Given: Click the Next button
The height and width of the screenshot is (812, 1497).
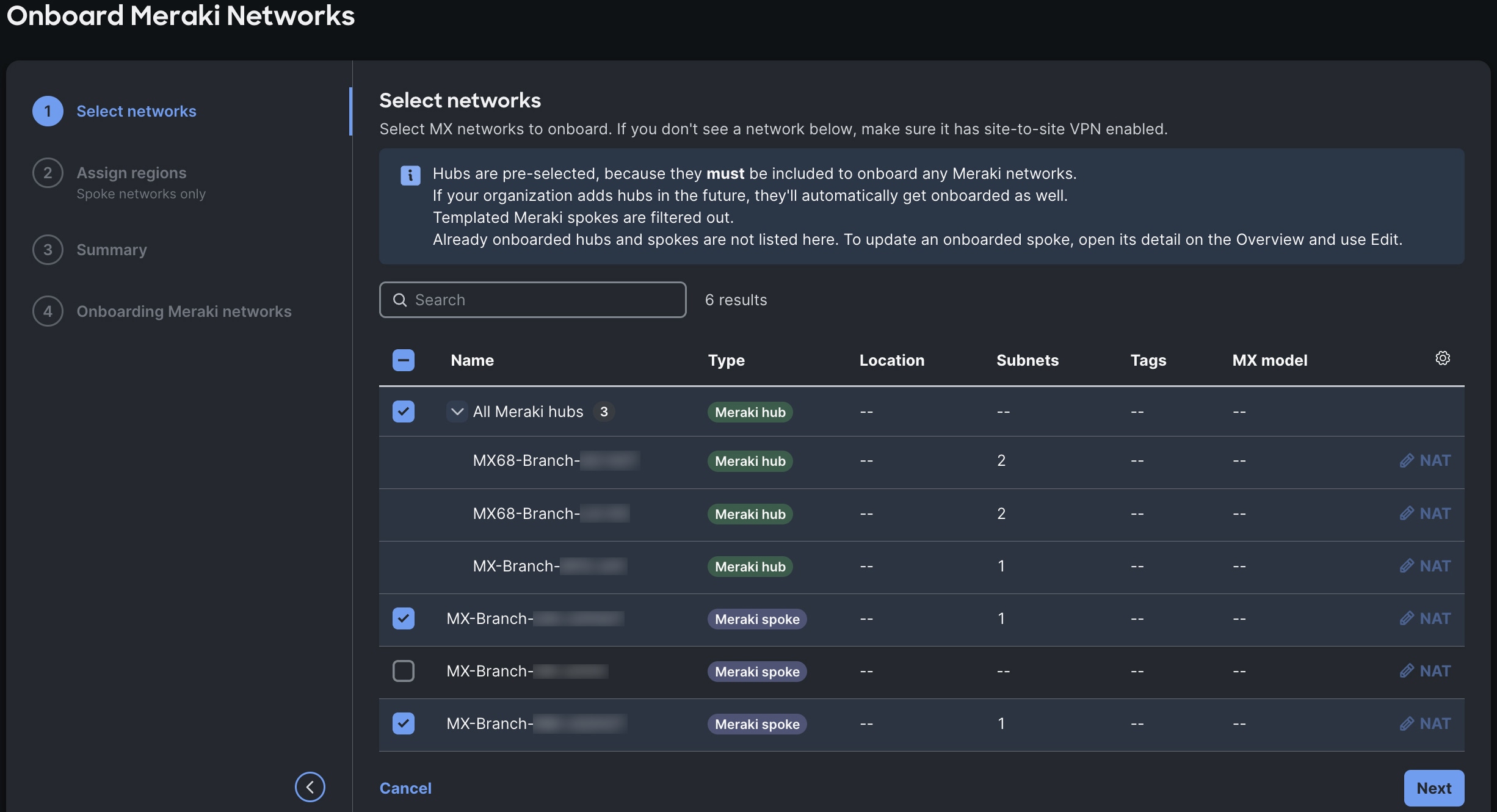Looking at the screenshot, I should 1434,788.
